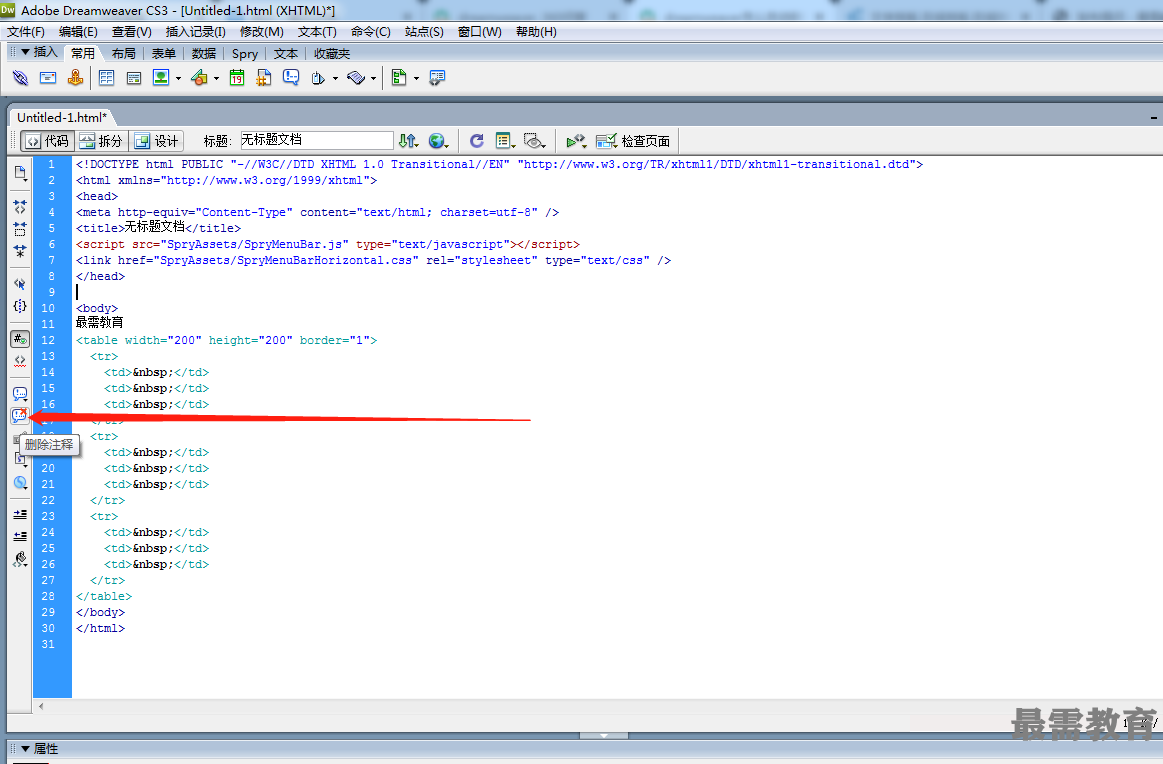Expand the Properties panel
The image size is (1163, 764).
tap(25, 748)
